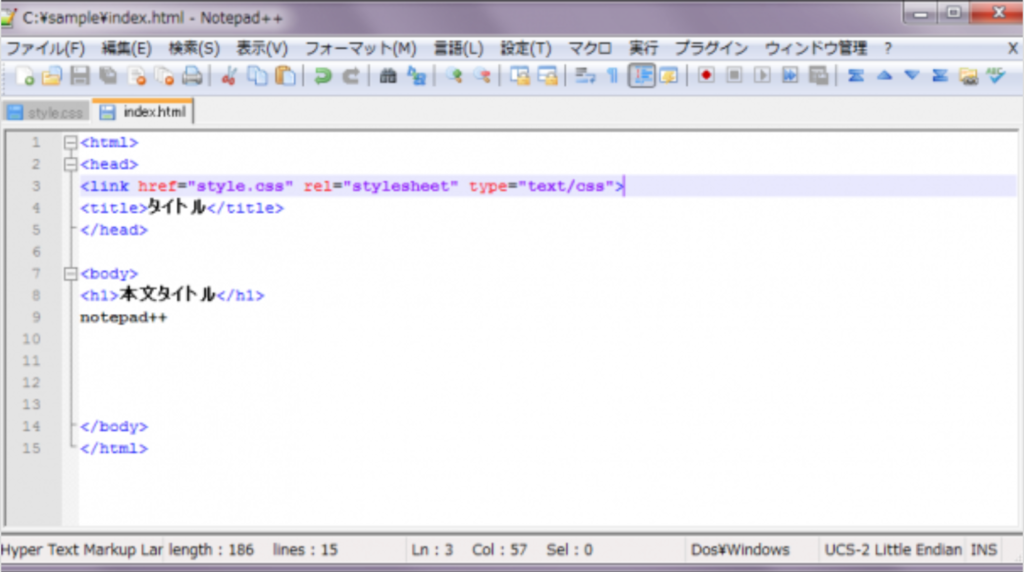
Task: Click the blue down triangle icon
Action: [912, 76]
